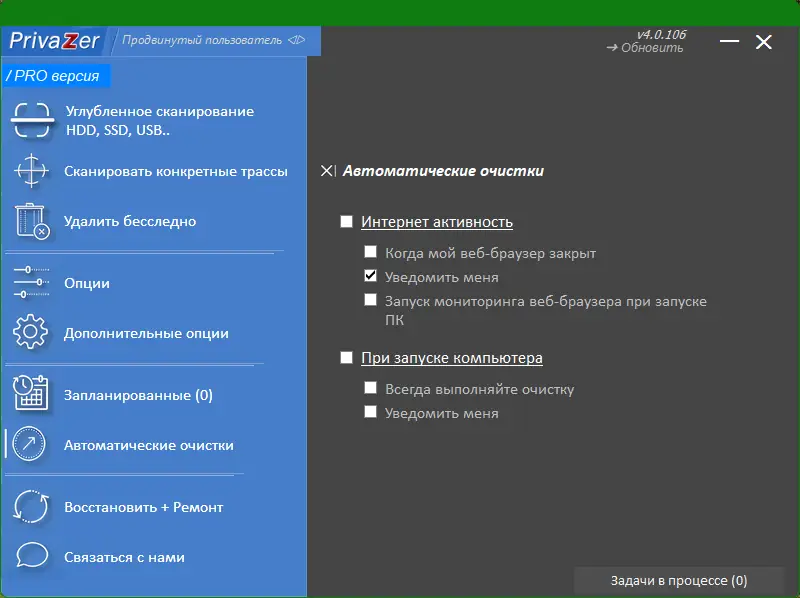Click the deep scan HDD, SSD, USB icon
Screen dimensions: 800x598
coord(31,121)
